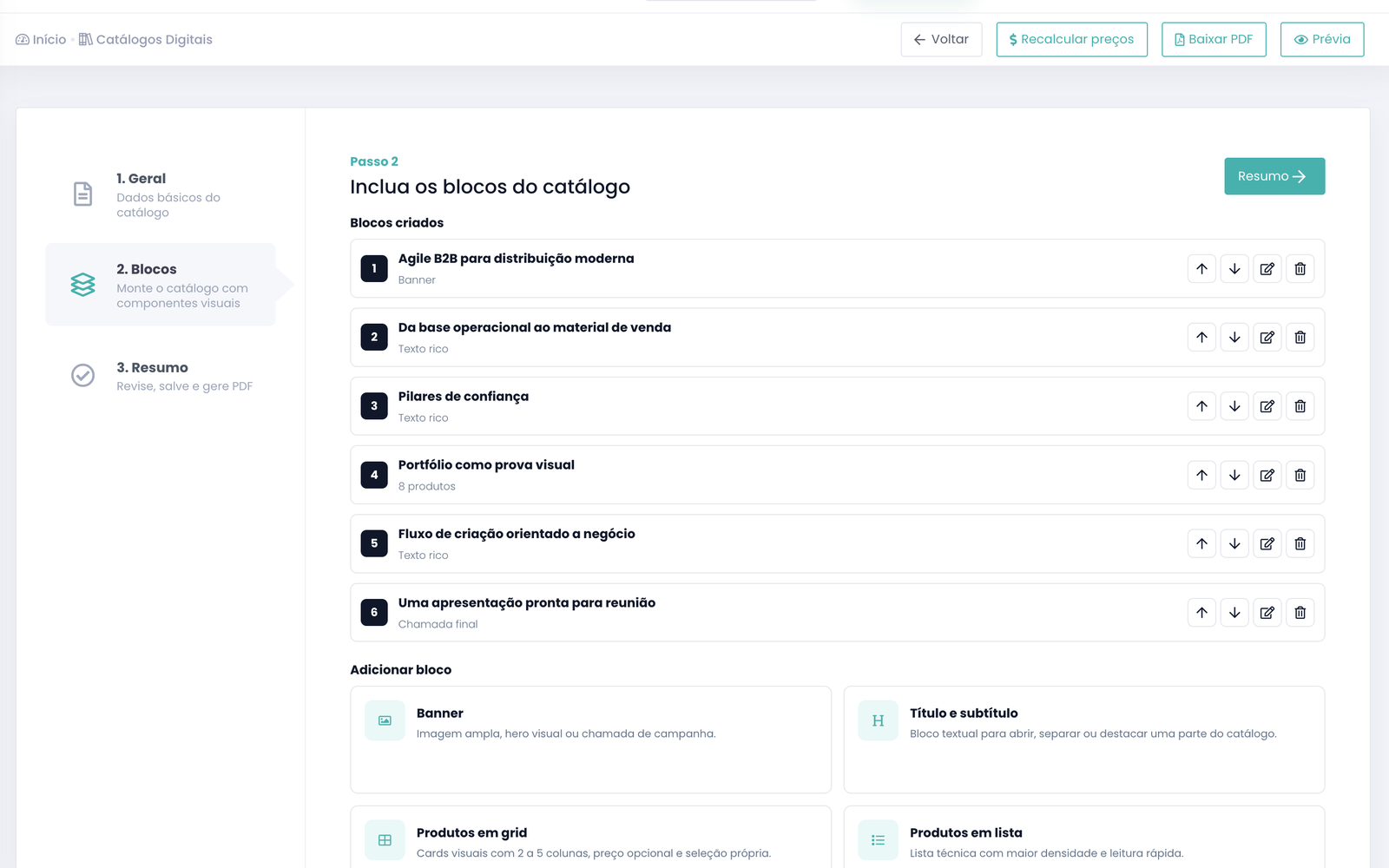Screen dimensions: 1389x868
Task: Add a 'Banner' block
Action: pos(590,740)
